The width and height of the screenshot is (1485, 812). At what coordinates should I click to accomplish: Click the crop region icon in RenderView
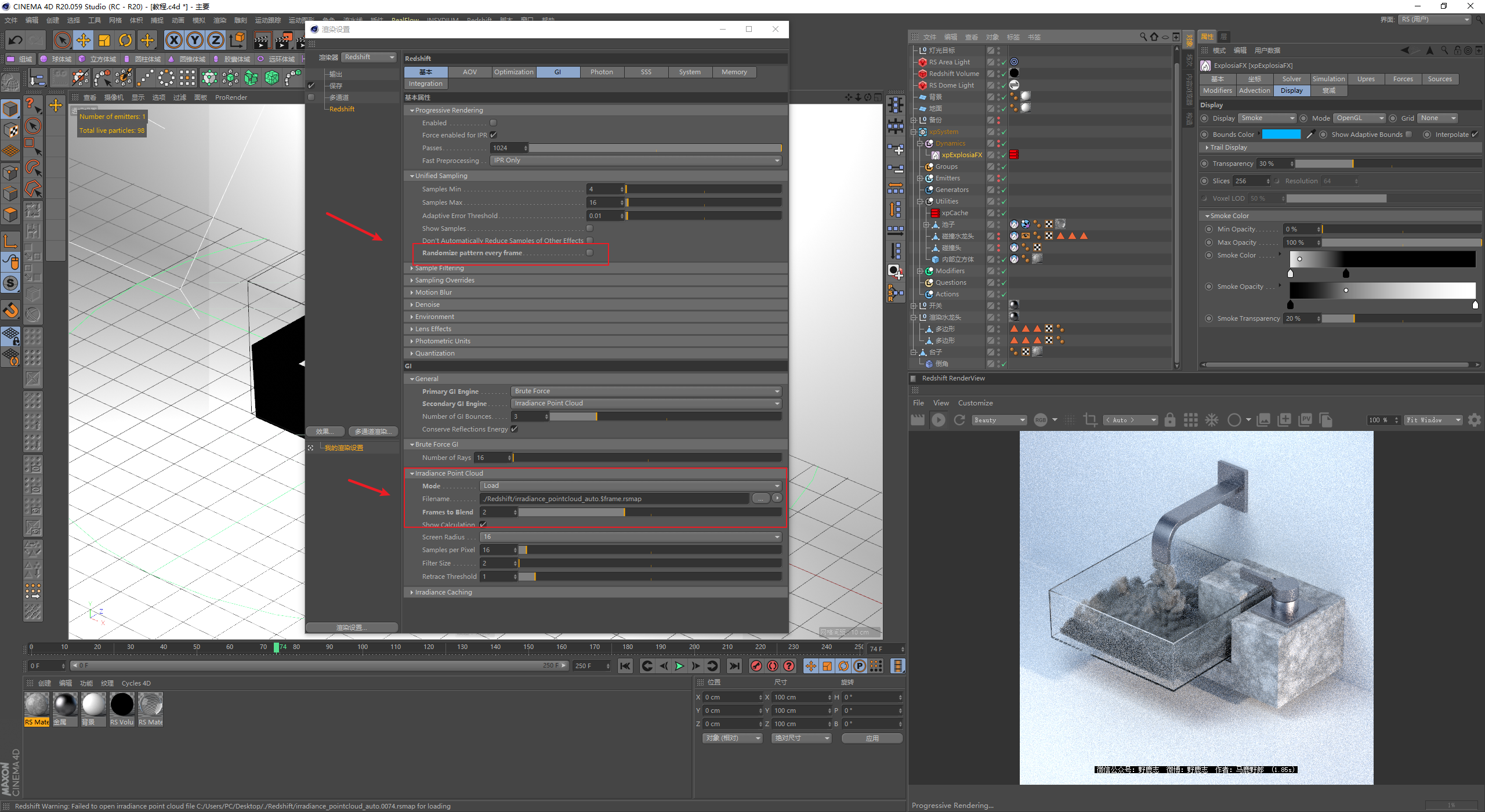point(1090,420)
